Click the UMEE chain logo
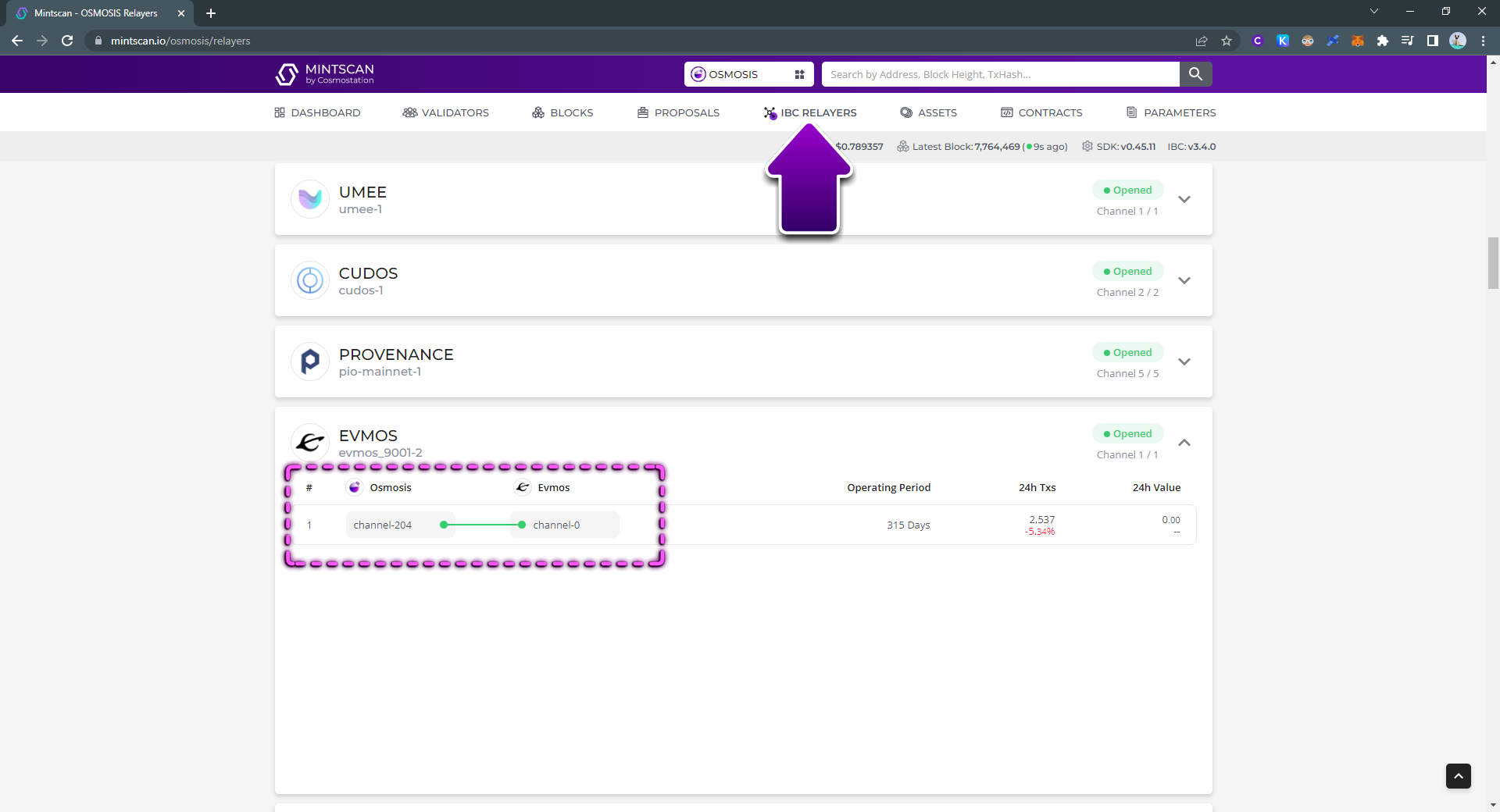This screenshot has height=812, width=1500. click(x=310, y=199)
